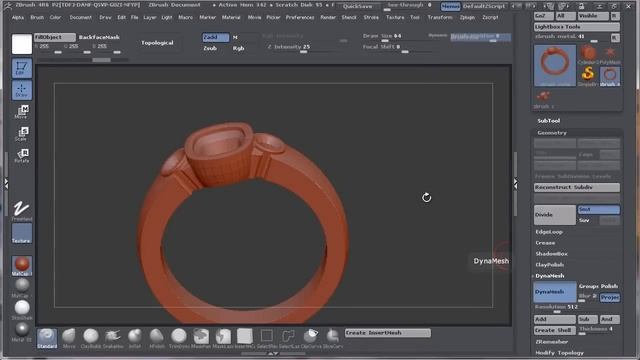Toggle the Topological option
This screenshot has width=640, height=360.
157,43
